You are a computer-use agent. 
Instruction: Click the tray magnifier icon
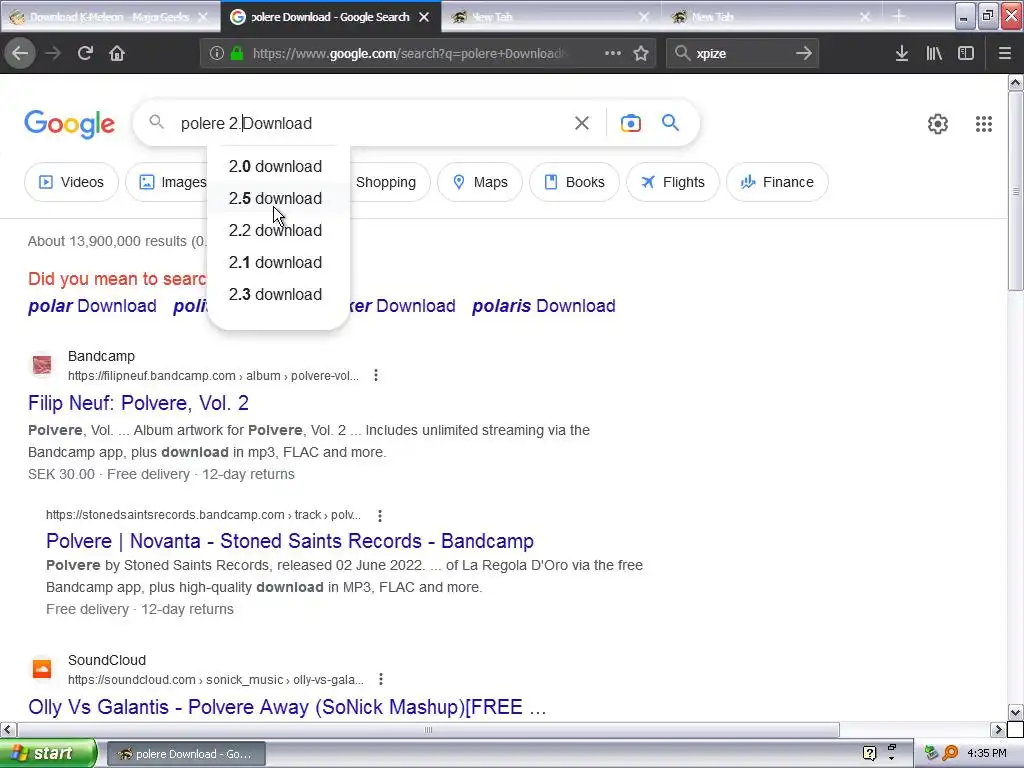(950, 753)
